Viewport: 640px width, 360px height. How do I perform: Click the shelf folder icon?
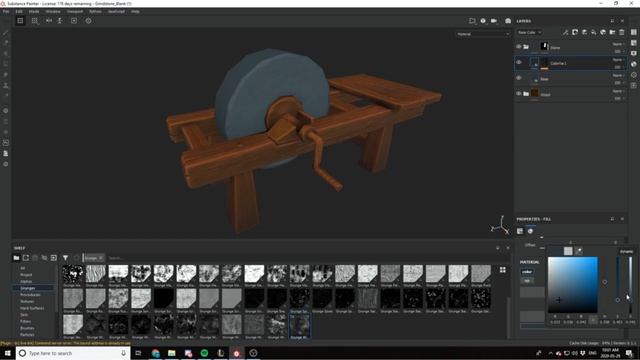16,258
